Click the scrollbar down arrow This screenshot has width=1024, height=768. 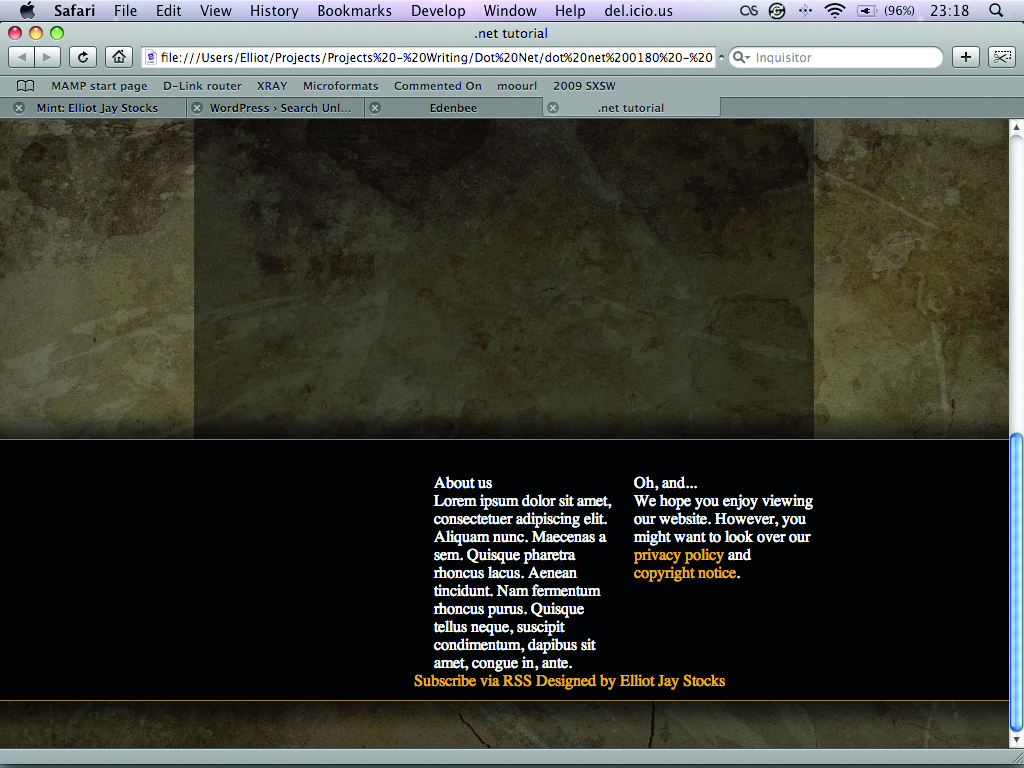click(x=1016, y=740)
